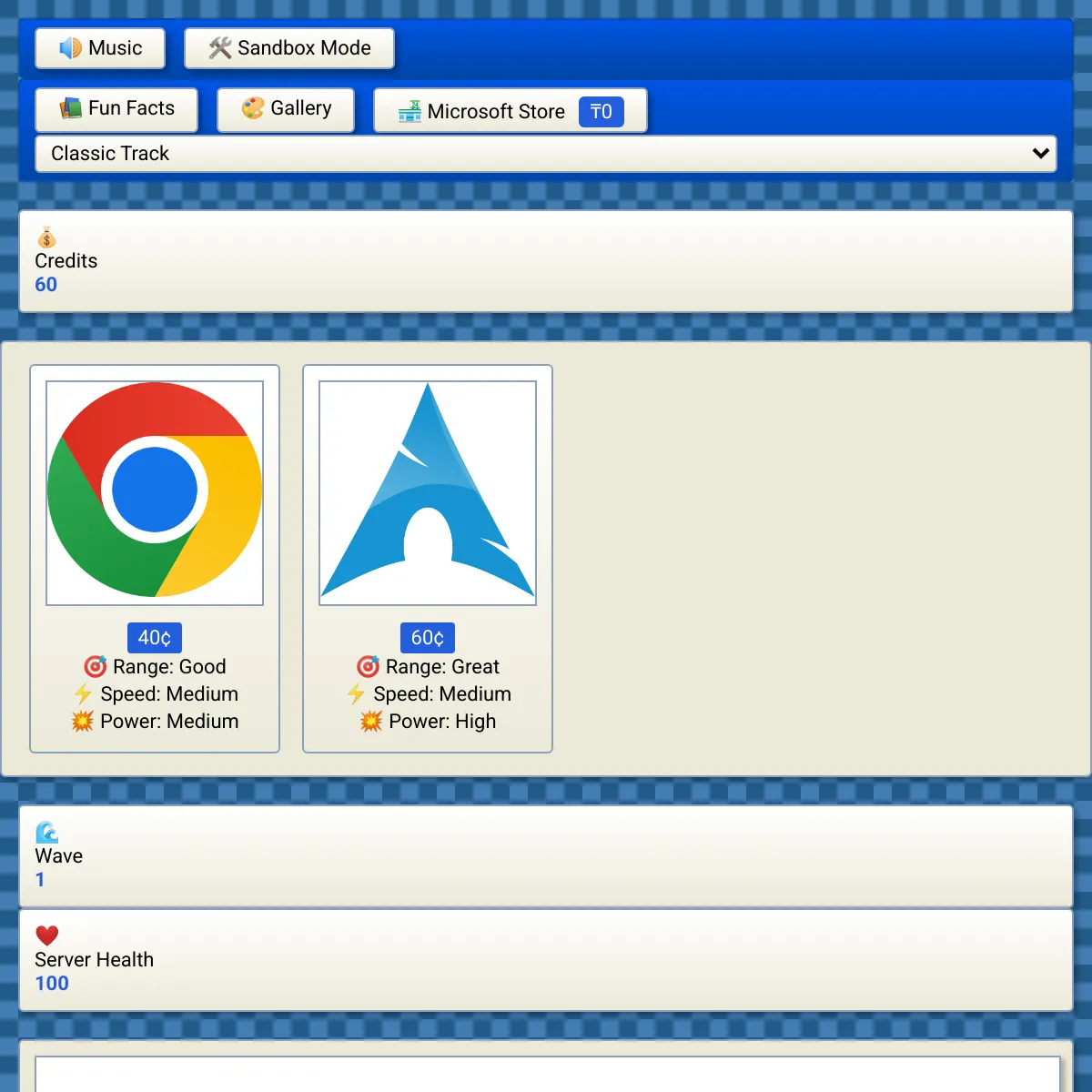
Task: Open the Fun Facts panel
Action: (x=117, y=109)
